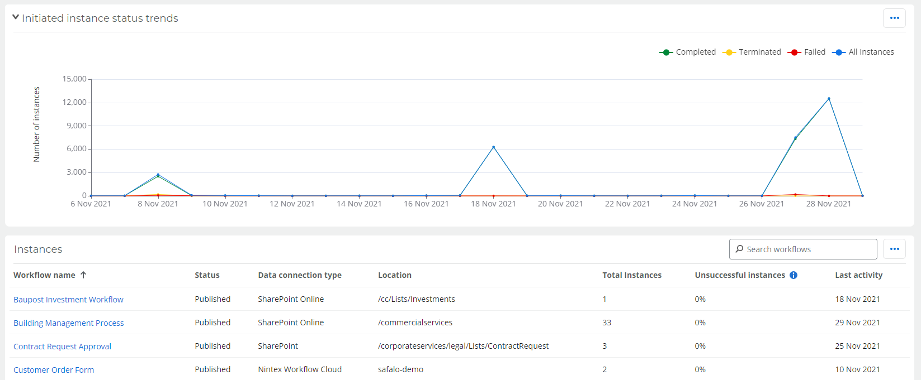Click the search magnifier icon
Viewport: 922px width, 380px height.
click(x=739, y=249)
